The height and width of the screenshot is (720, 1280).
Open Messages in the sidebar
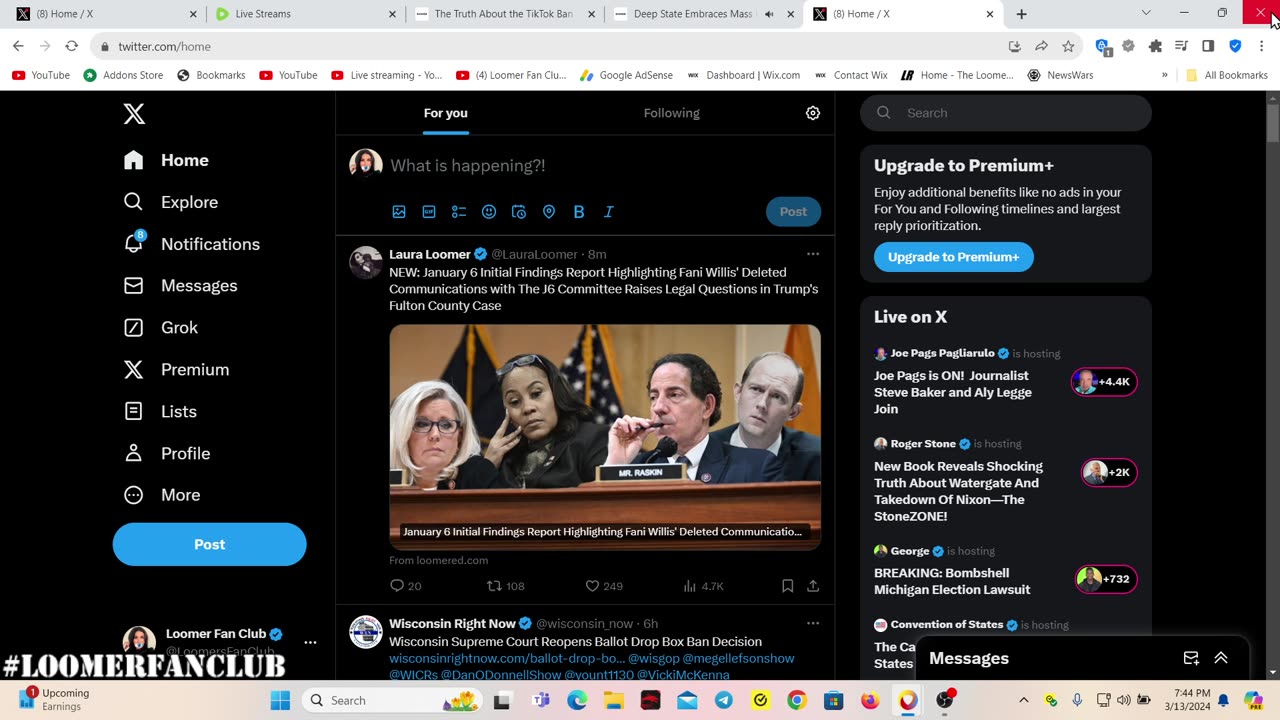coord(180,286)
